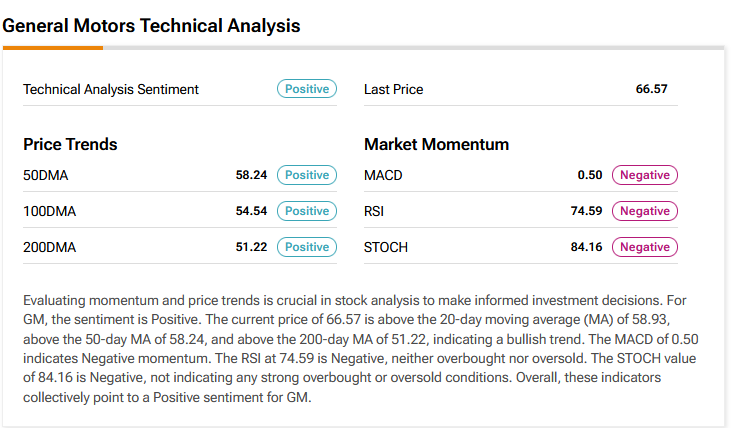Click the MACD Negative badge
Screen dimensions: 741x428
[644, 175]
